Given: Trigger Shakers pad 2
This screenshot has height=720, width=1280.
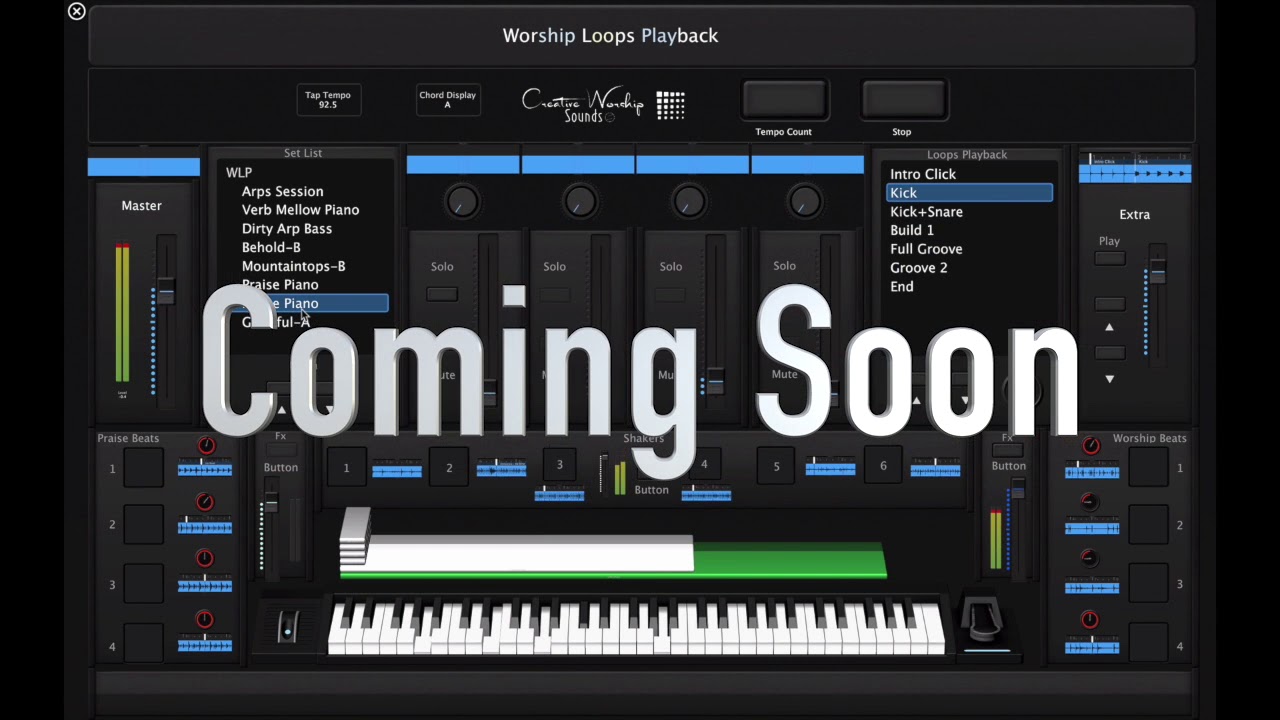Looking at the screenshot, I should [449, 468].
